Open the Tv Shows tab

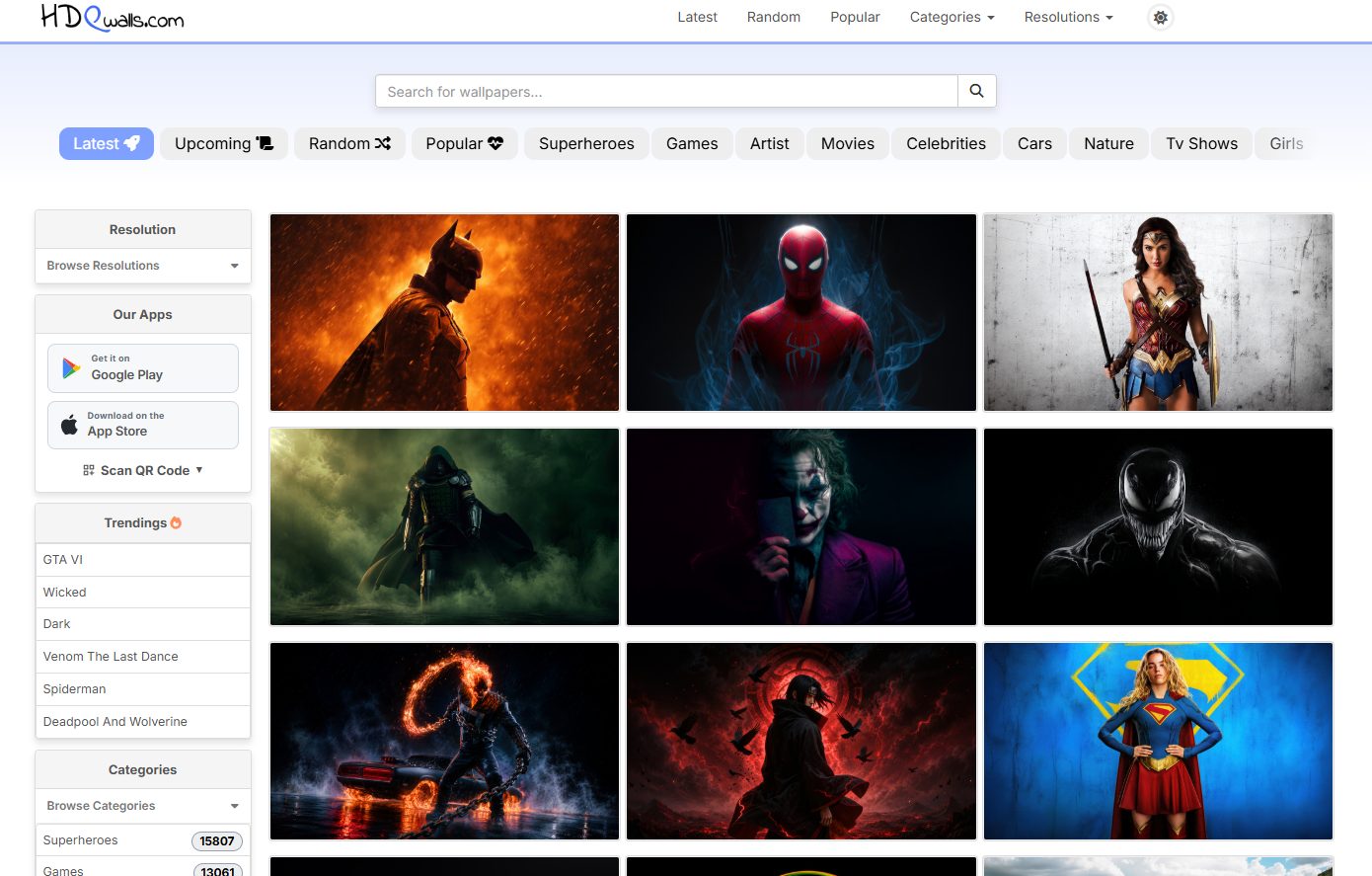click(1201, 143)
